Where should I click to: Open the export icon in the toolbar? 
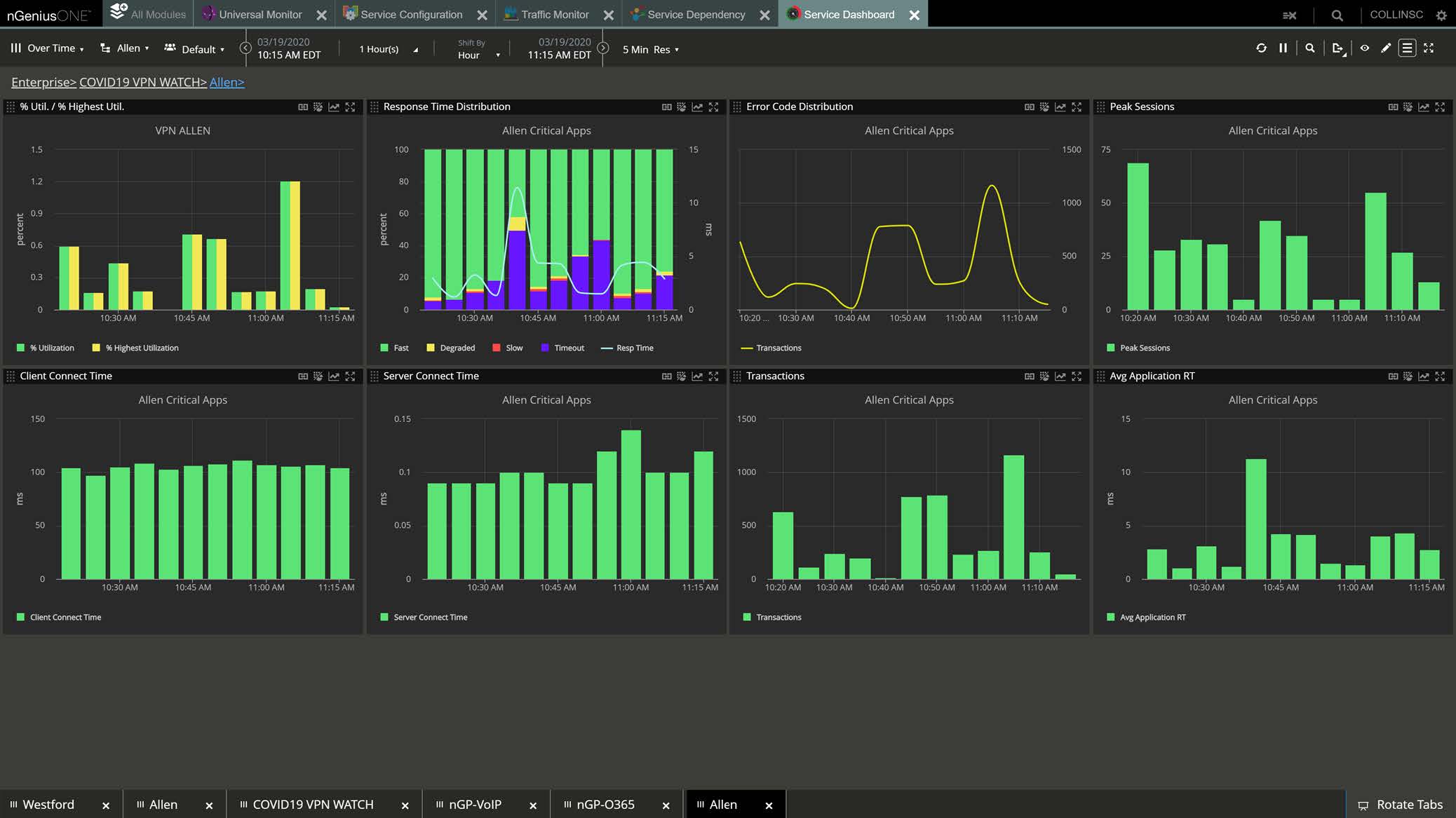1338,48
